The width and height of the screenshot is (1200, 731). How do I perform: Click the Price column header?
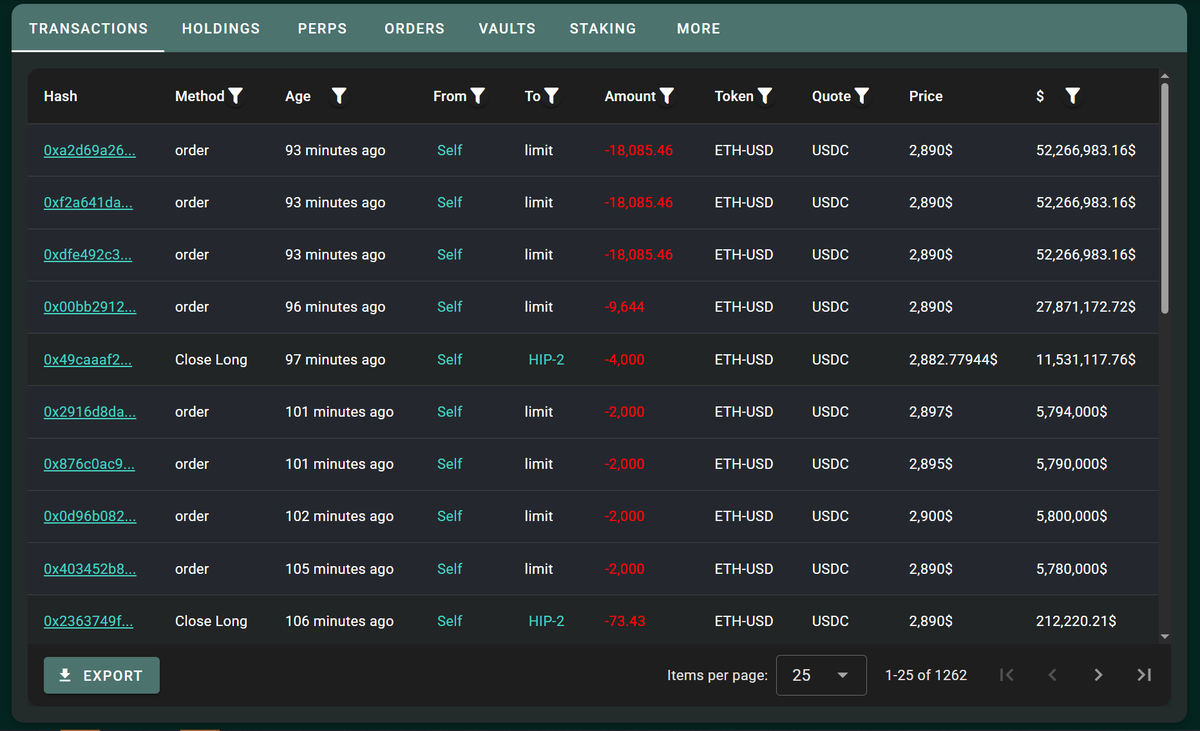[926, 96]
